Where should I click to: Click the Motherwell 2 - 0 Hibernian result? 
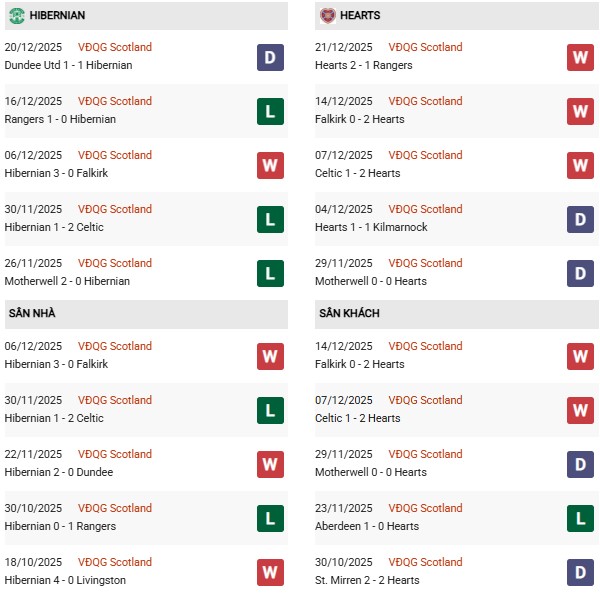pos(68,281)
